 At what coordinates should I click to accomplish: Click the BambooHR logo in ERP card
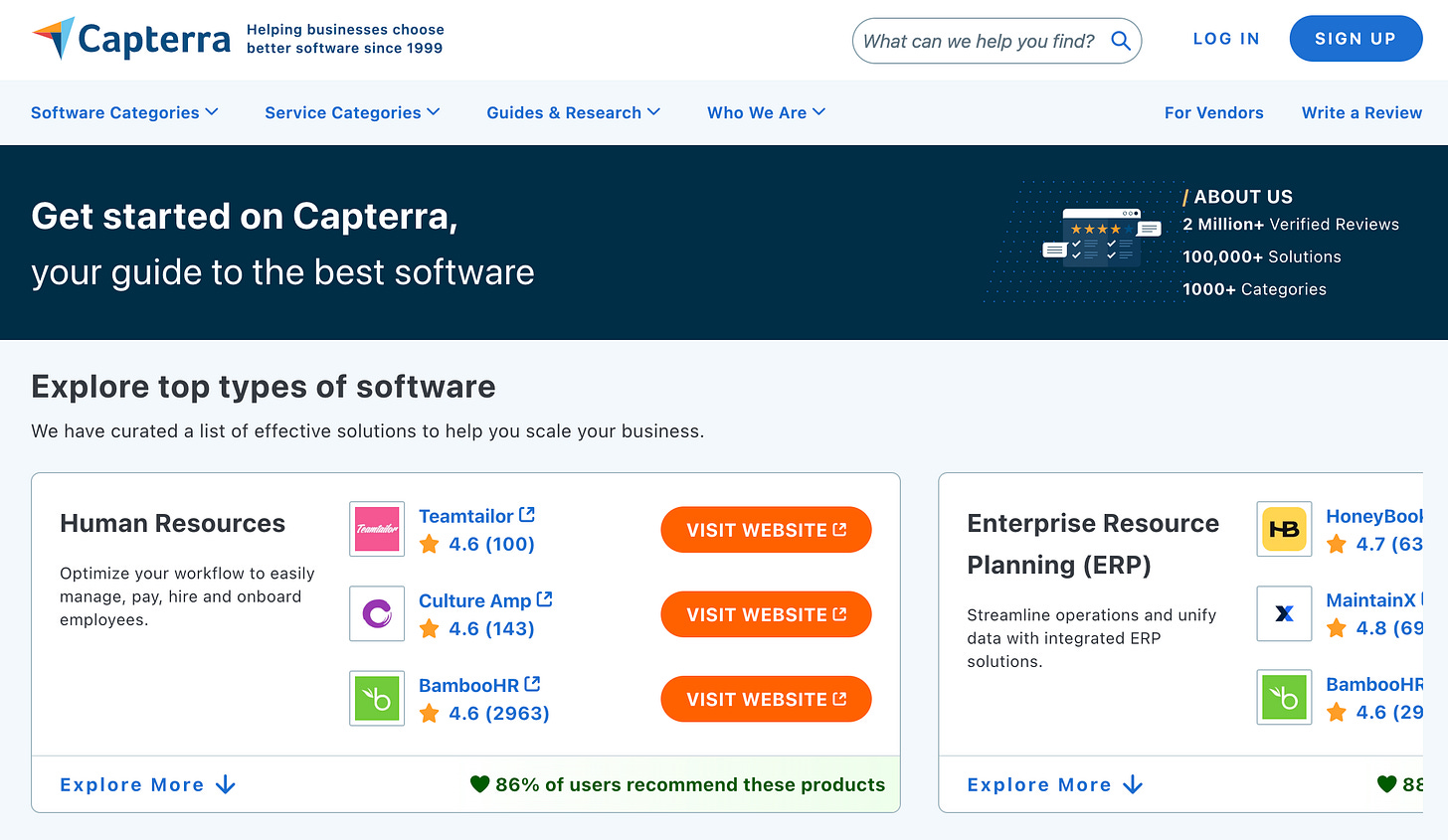tap(1284, 698)
